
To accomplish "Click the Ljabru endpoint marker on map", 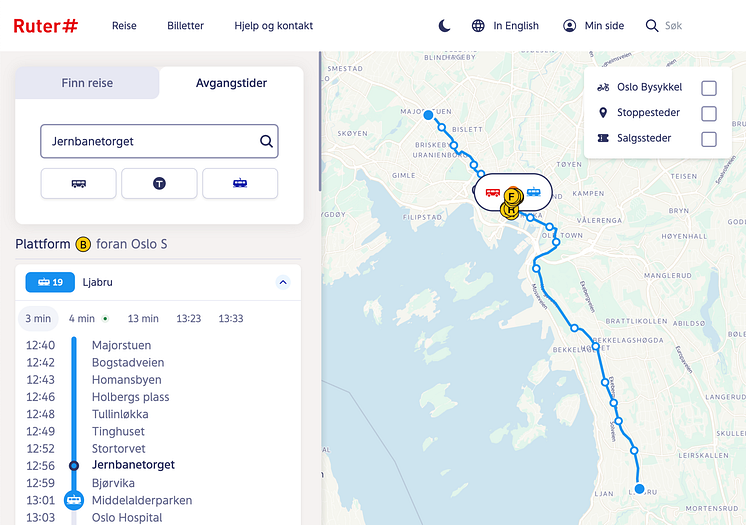I will [639, 489].
